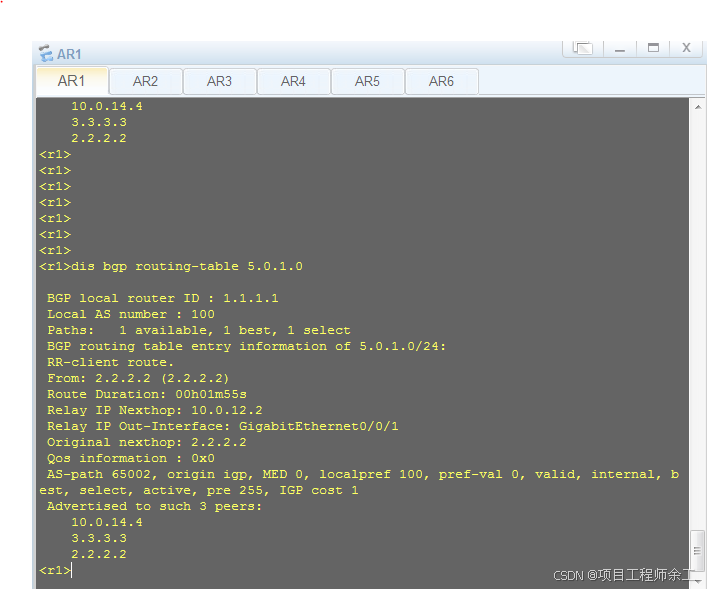This screenshot has height=589, width=707.
Task: Click the last <r1> prompt with cursor
Action: [x=55, y=571]
